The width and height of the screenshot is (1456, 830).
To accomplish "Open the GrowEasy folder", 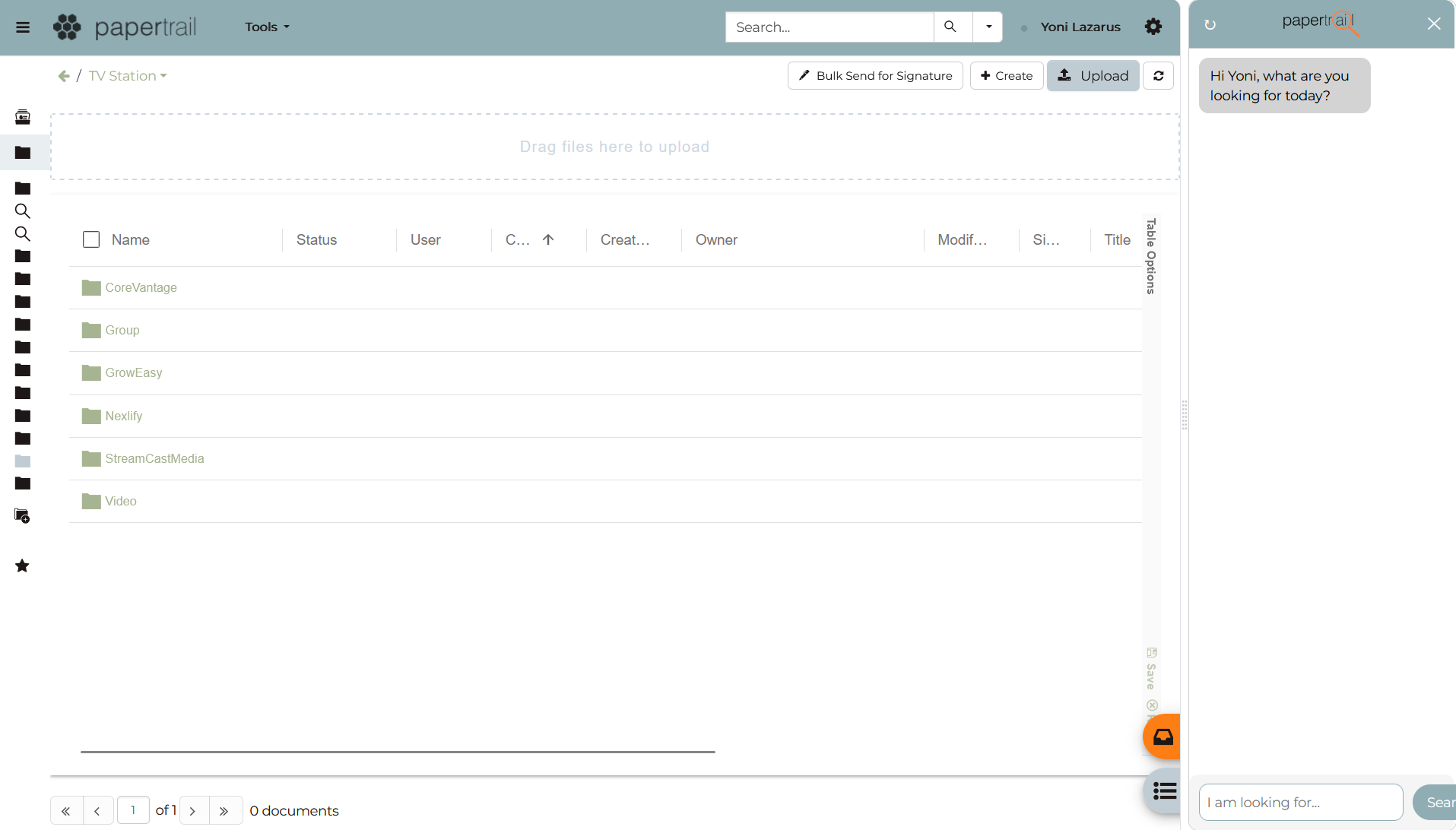I will point(134,373).
